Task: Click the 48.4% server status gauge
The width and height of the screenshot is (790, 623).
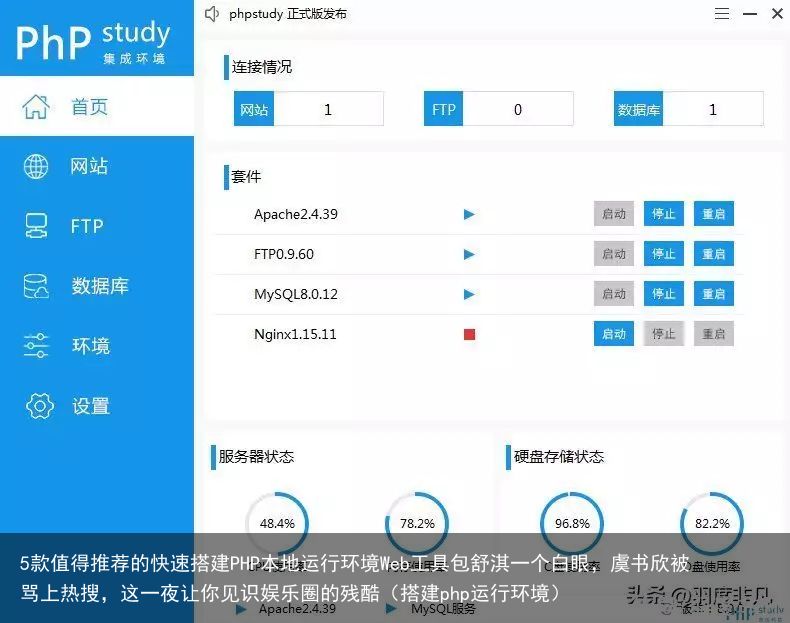Action: pos(277,523)
